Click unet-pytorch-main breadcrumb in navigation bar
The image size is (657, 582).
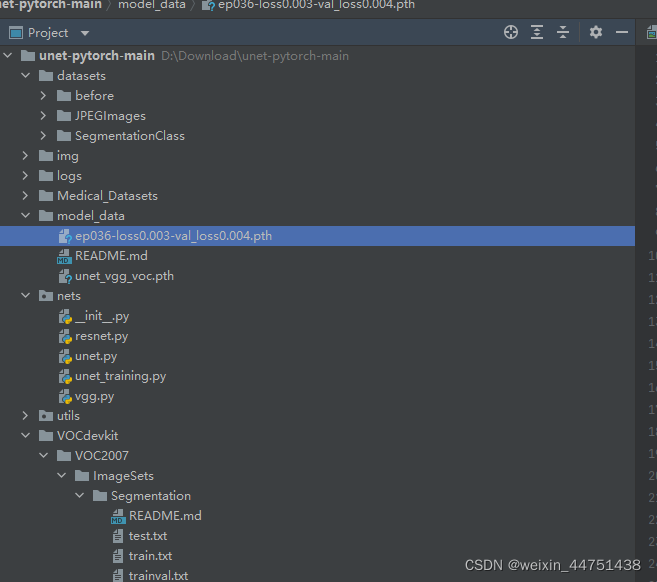pyautogui.click(x=51, y=5)
